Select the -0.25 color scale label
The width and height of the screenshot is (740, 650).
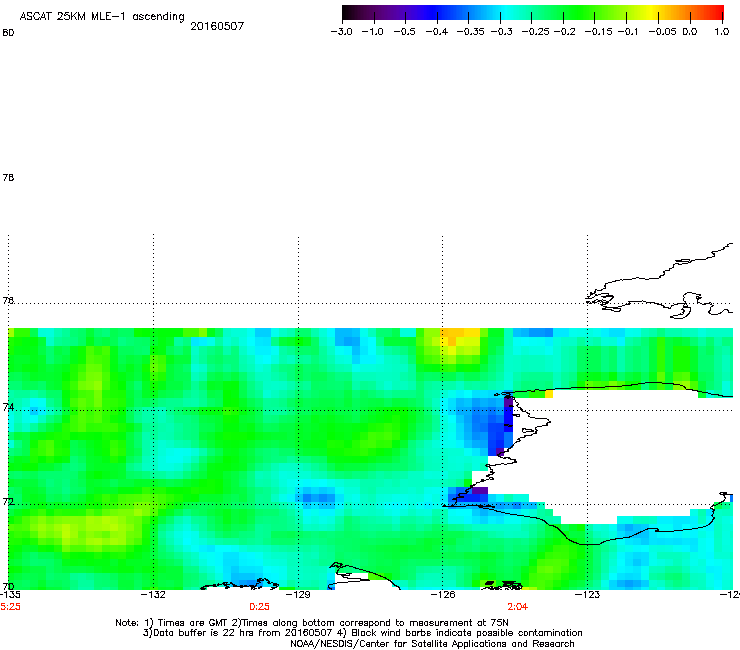pos(536,32)
